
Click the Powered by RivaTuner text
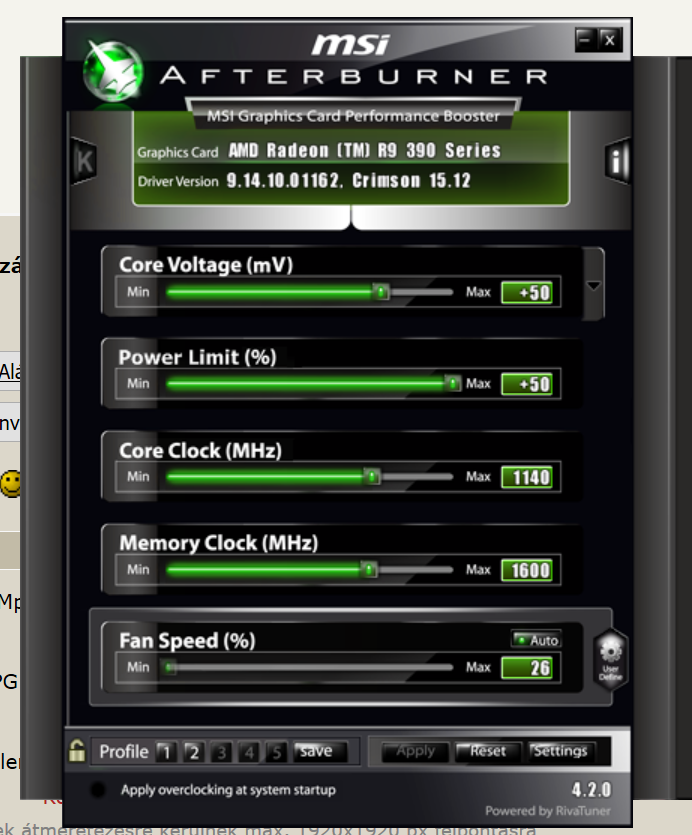tap(548, 811)
